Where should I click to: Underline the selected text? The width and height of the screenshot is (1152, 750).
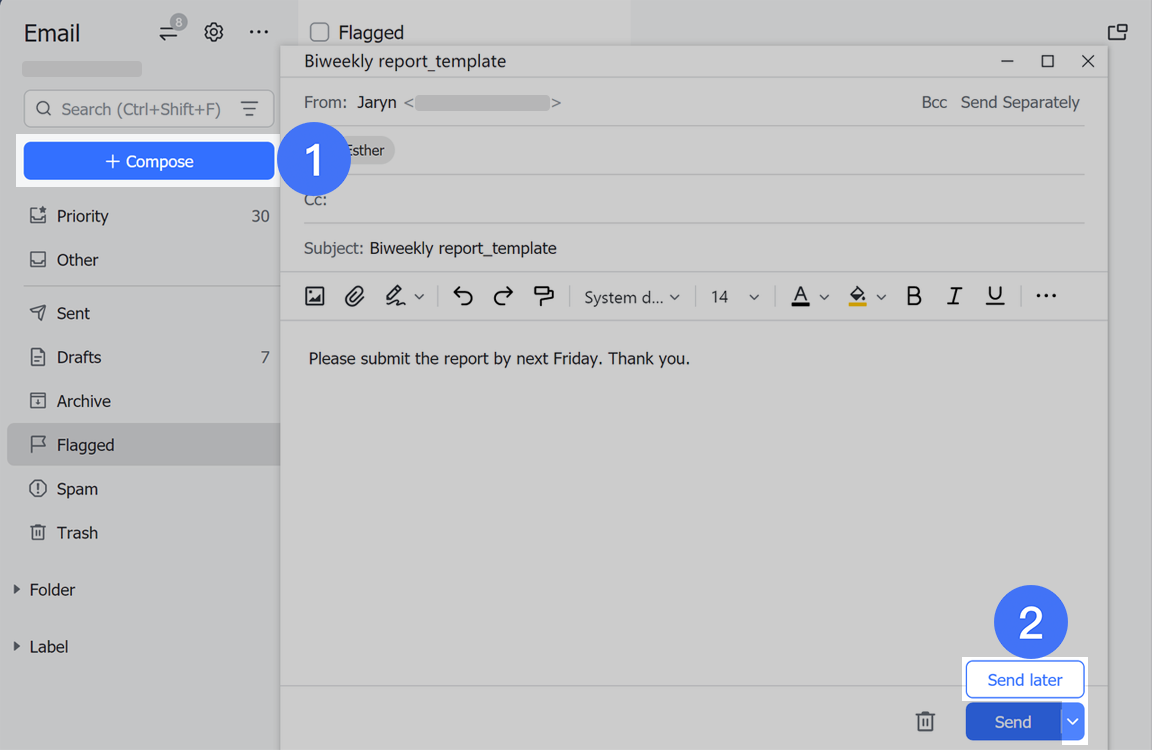pyautogui.click(x=994, y=296)
